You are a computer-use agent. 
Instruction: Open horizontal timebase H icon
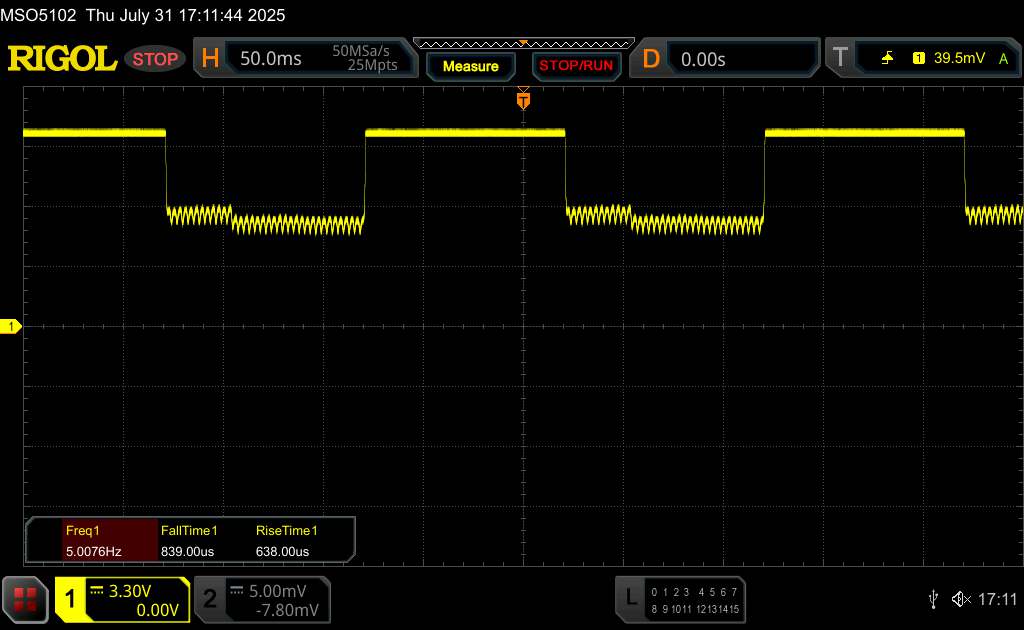210,59
